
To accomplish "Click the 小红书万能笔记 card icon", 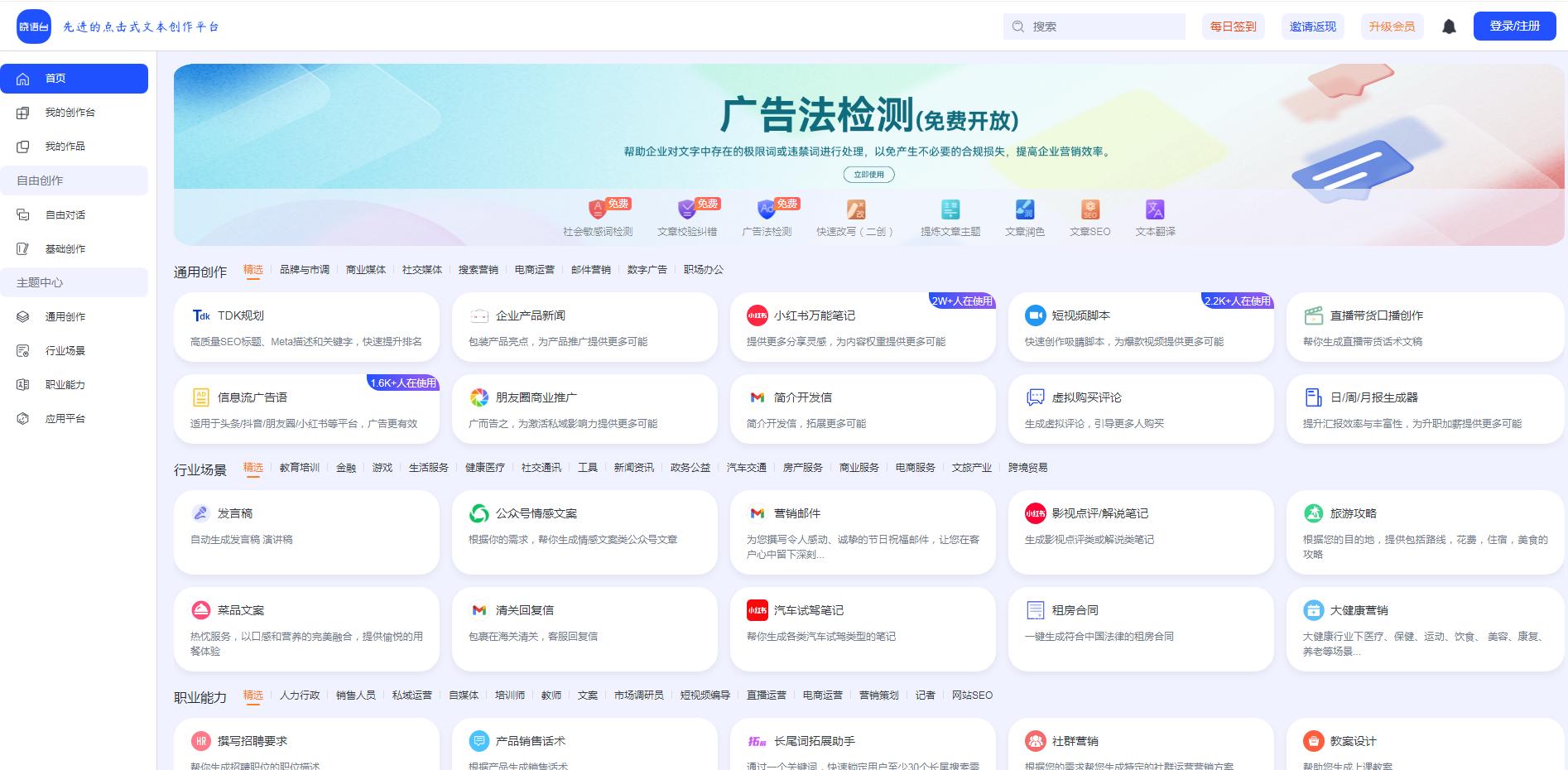I will tap(757, 315).
